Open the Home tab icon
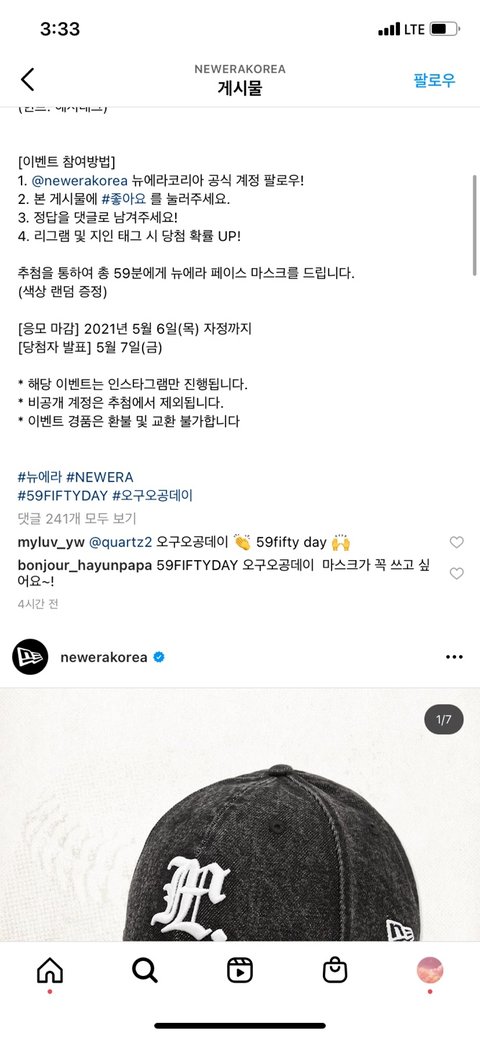Image resolution: width=480 pixels, height=1038 pixels. [x=50, y=970]
